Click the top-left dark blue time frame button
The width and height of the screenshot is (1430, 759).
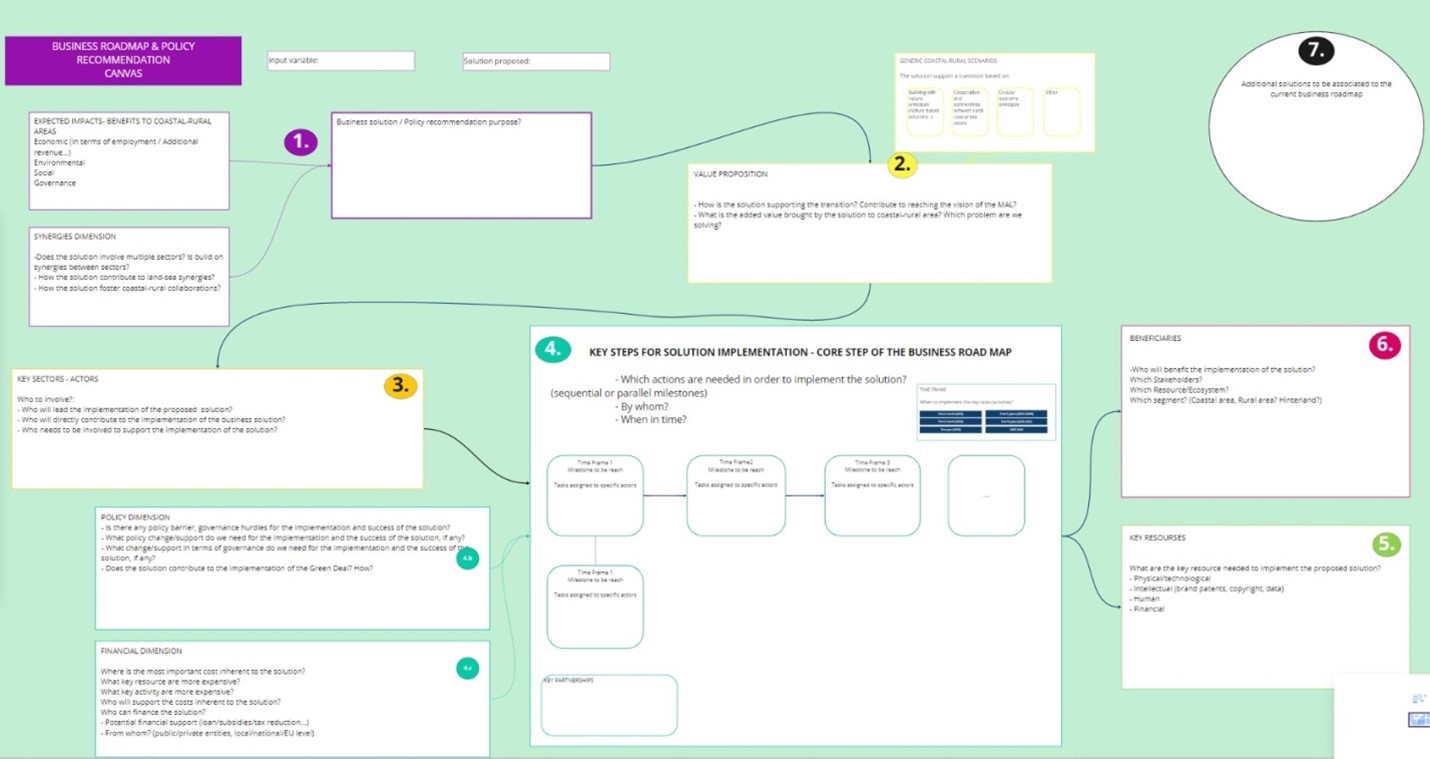[950, 413]
